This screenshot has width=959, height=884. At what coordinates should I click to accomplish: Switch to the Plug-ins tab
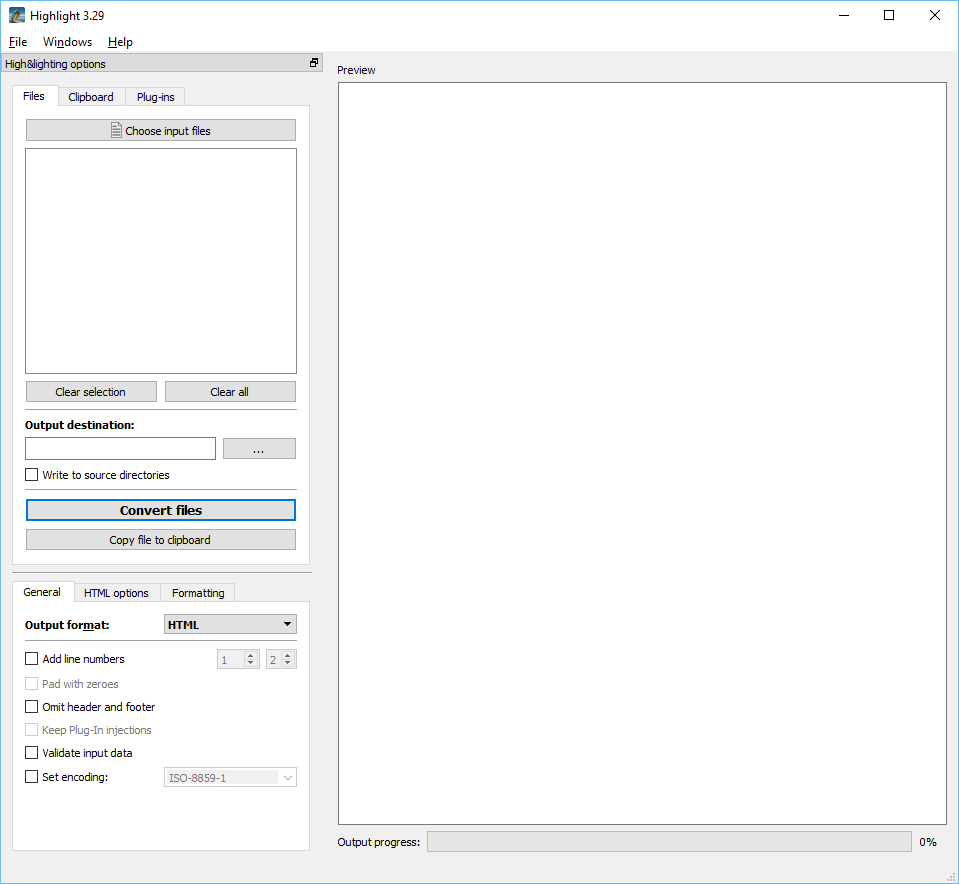155,97
